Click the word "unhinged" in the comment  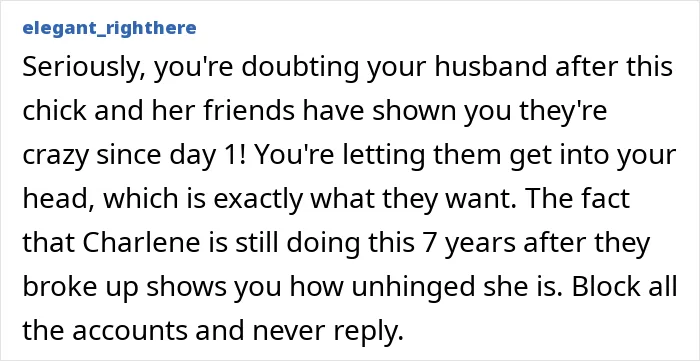[413, 288]
